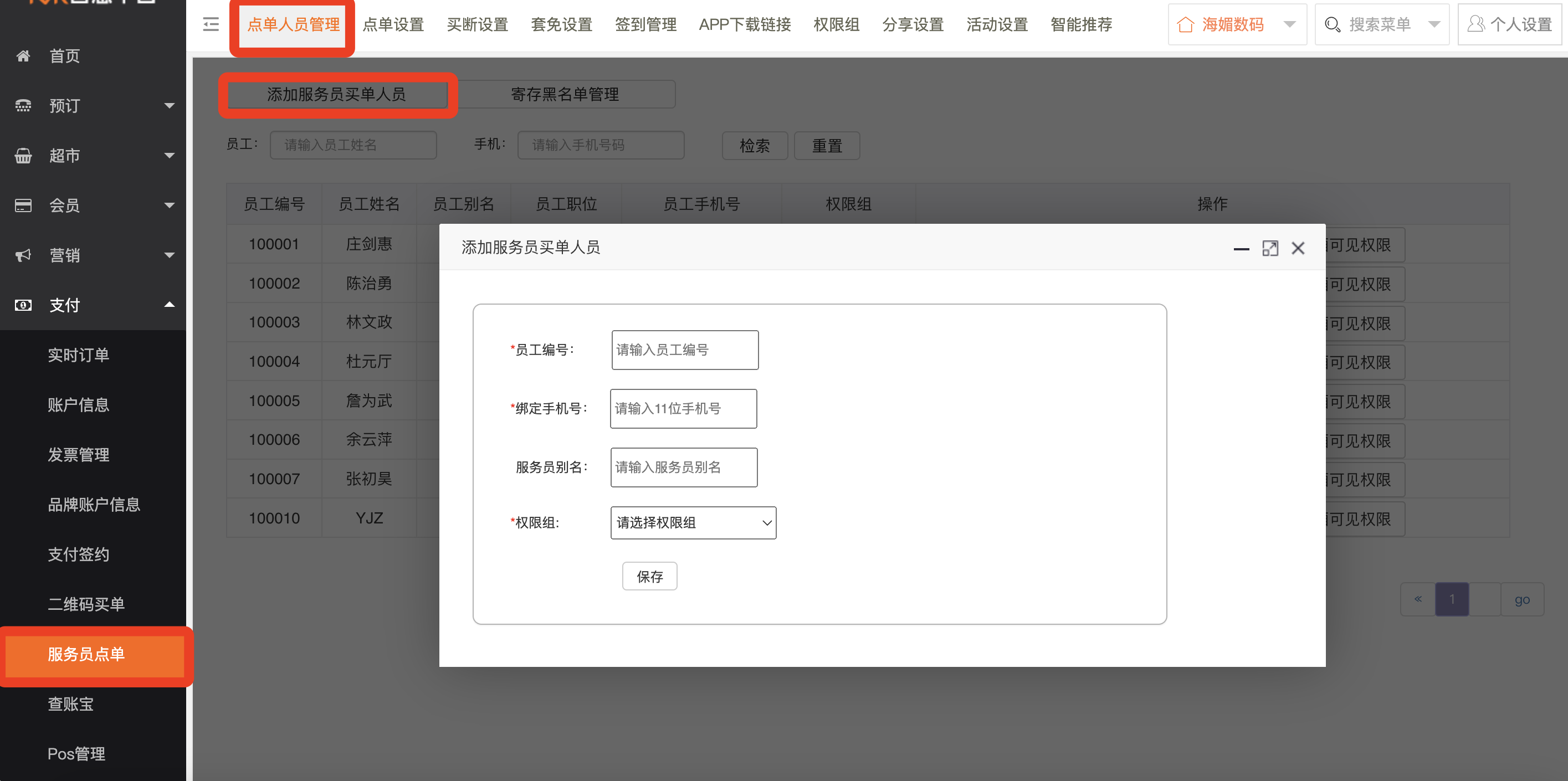Click the card icon beside 会员
Screen dimensions: 1568x781
[23, 205]
